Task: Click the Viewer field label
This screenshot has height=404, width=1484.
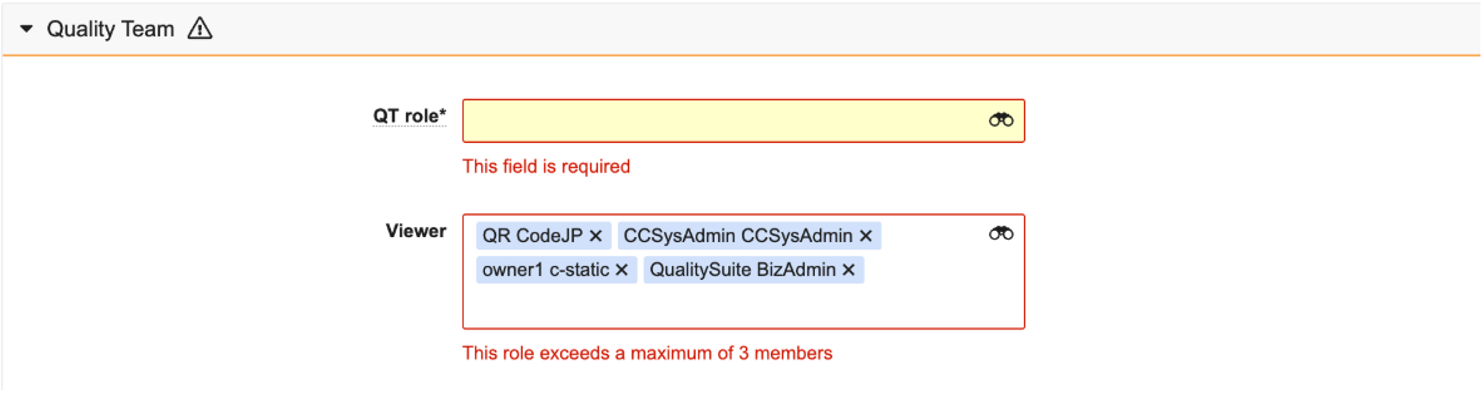Action: click(x=416, y=231)
